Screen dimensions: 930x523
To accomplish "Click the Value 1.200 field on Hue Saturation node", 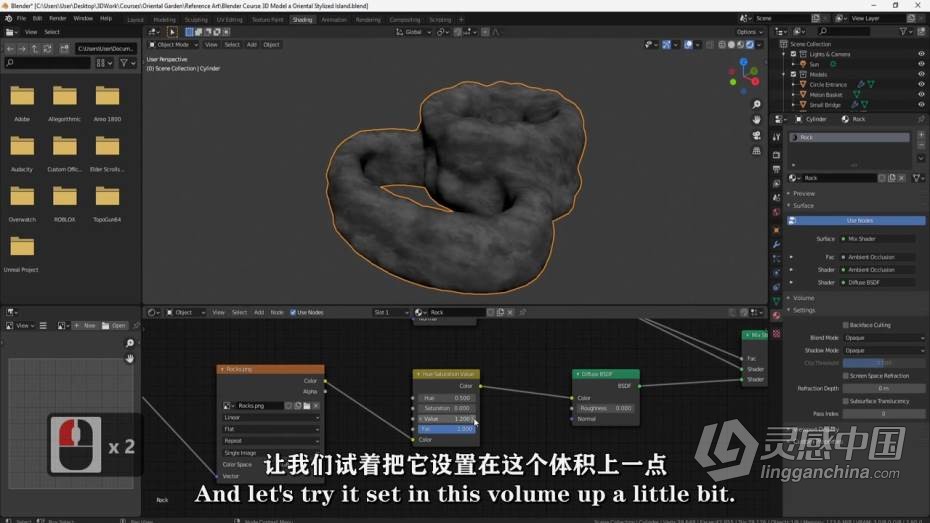I will (447, 419).
